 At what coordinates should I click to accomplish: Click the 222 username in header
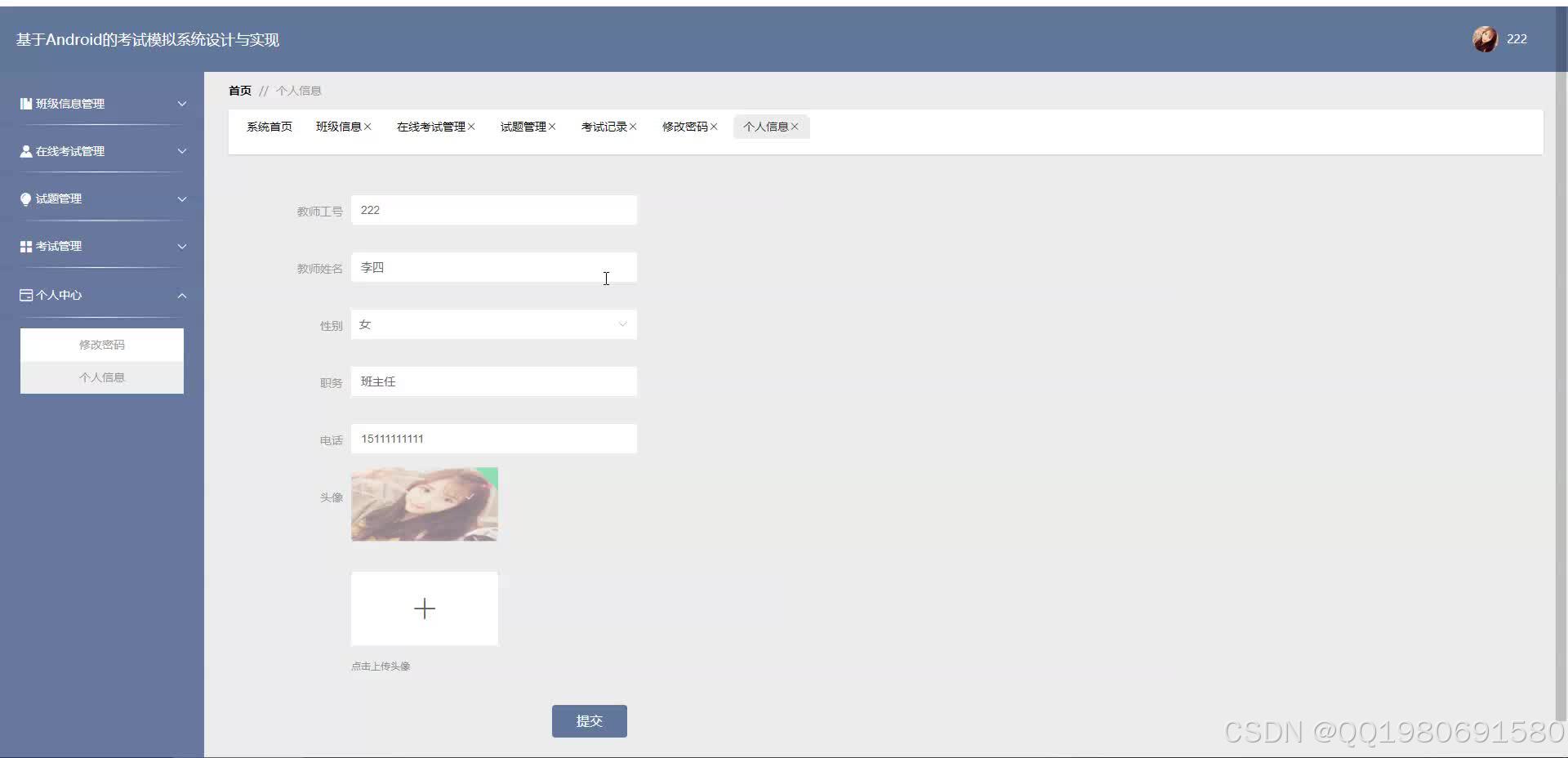[1517, 39]
